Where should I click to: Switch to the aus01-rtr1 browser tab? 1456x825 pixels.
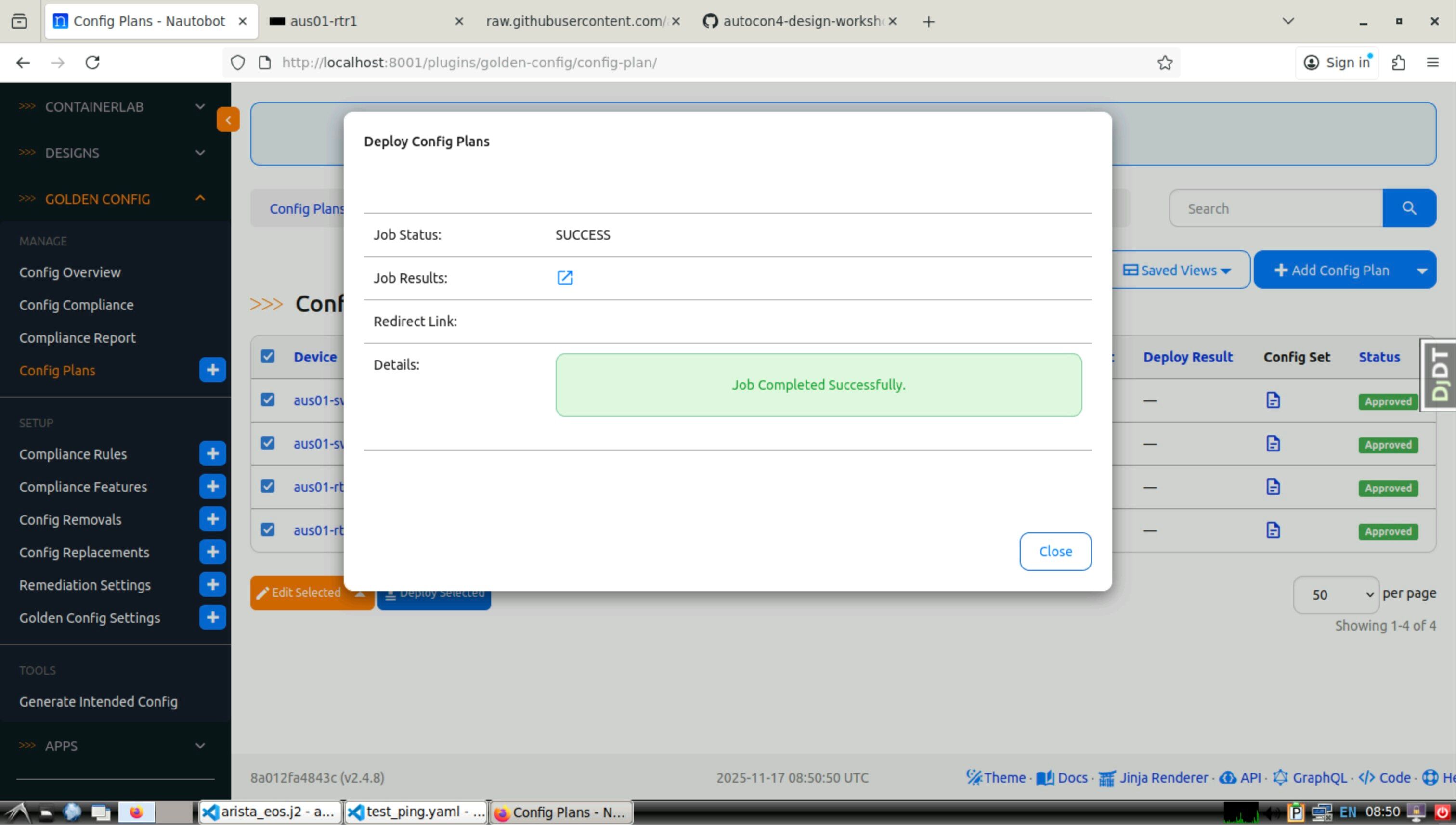[363, 22]
